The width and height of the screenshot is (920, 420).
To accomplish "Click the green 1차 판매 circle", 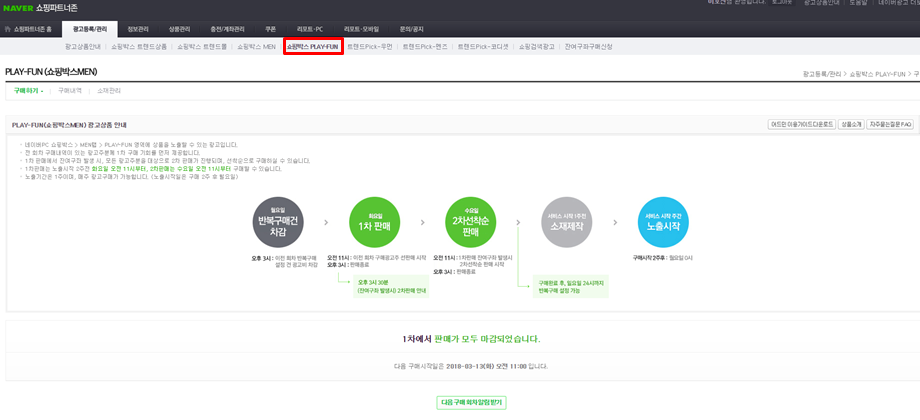I will 374,222.
